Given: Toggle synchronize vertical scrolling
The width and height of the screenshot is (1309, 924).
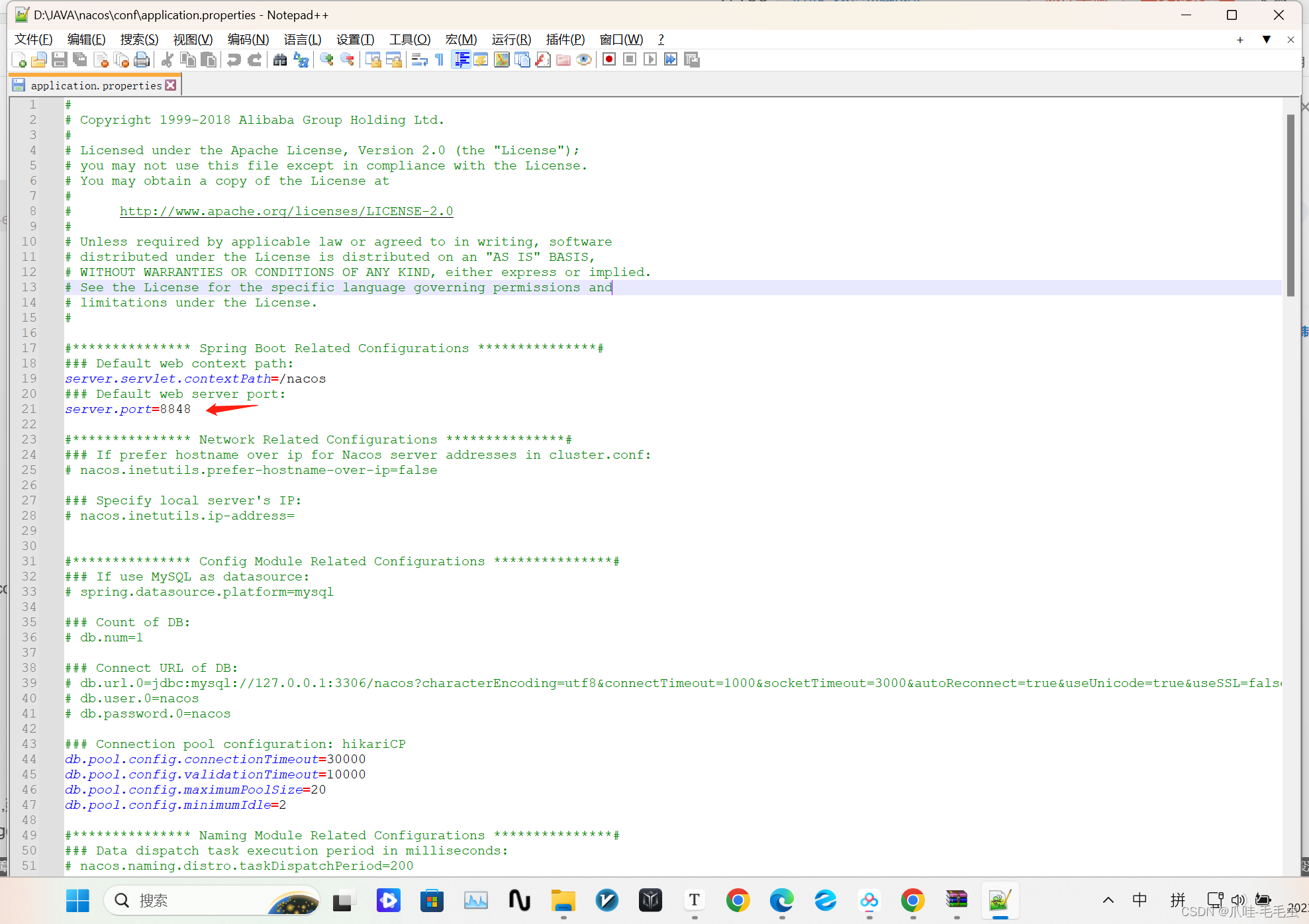Looking at the screenshot, I should click(x=373, y=60).
